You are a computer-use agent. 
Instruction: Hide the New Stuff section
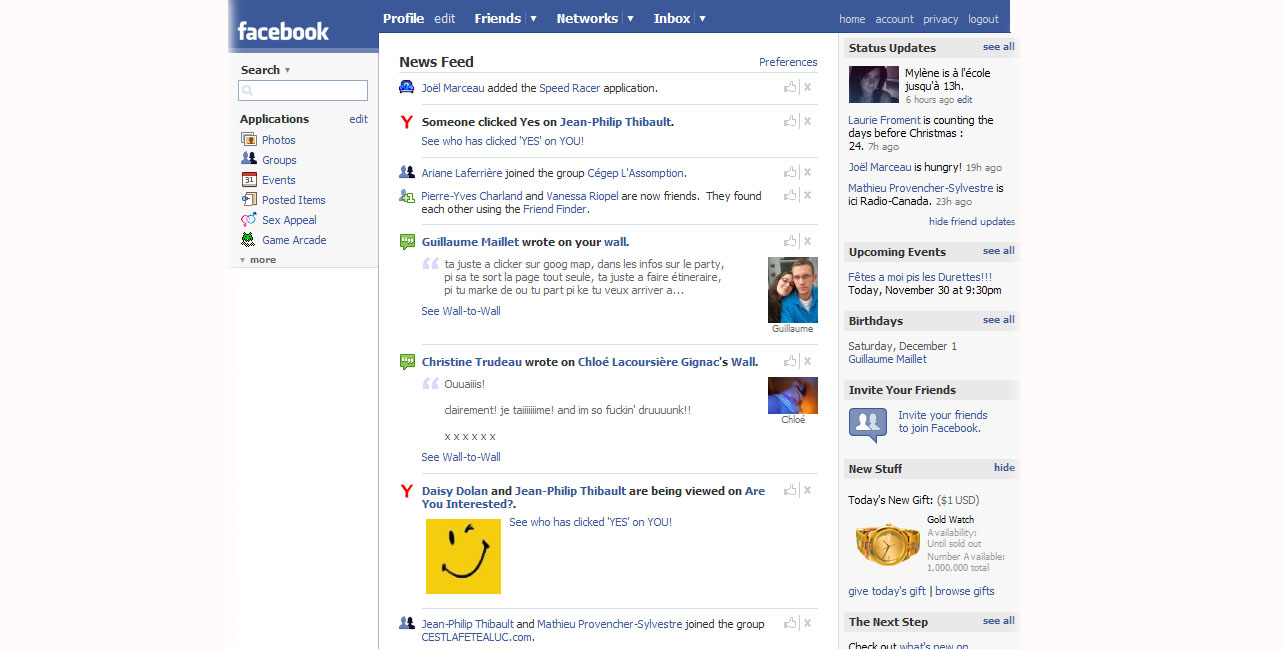(1004, 468)
